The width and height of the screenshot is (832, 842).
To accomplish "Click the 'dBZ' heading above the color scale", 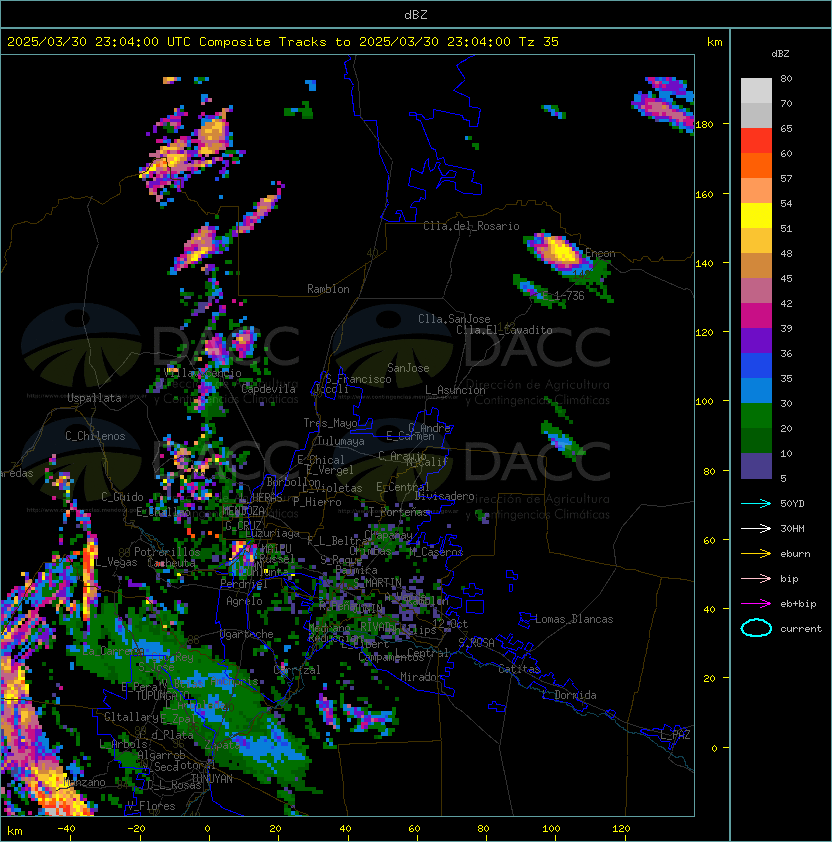I will coord(780,54).
